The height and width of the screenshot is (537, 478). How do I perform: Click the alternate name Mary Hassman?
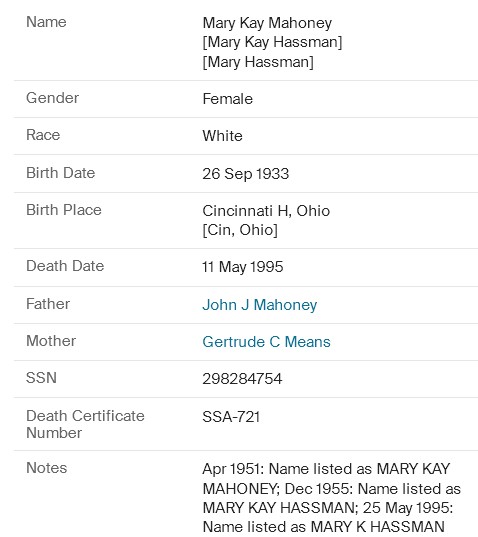click(x=258, y=62)
